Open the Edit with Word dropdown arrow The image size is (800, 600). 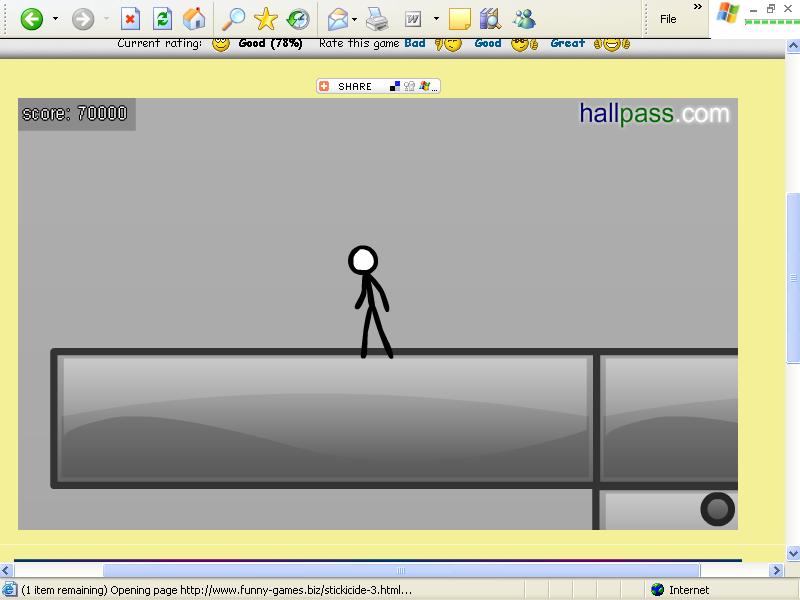coord(436,19)
